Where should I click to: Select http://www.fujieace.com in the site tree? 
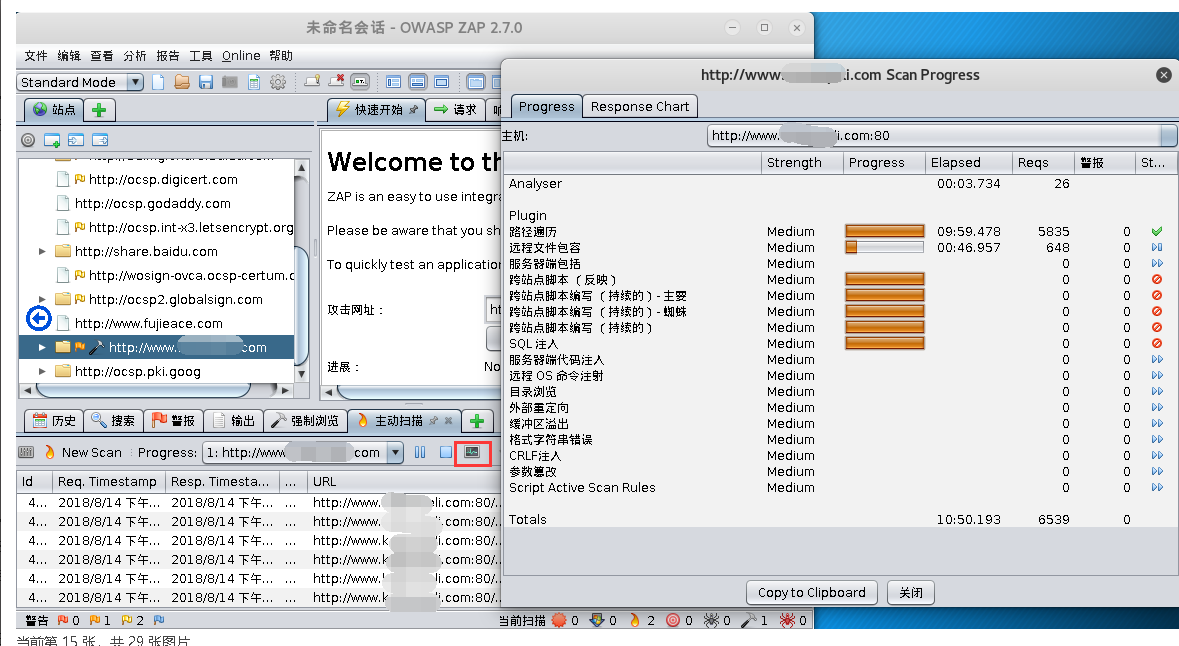pyautogui.click(x=149, y=324)
